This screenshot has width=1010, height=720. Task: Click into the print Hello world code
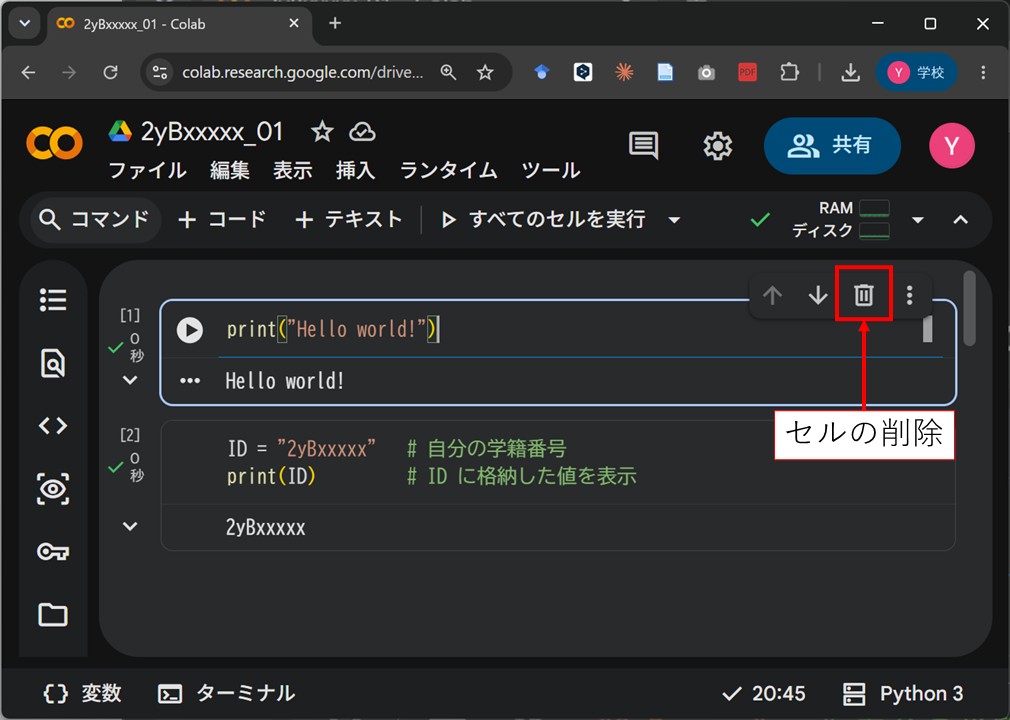point(332,330)
